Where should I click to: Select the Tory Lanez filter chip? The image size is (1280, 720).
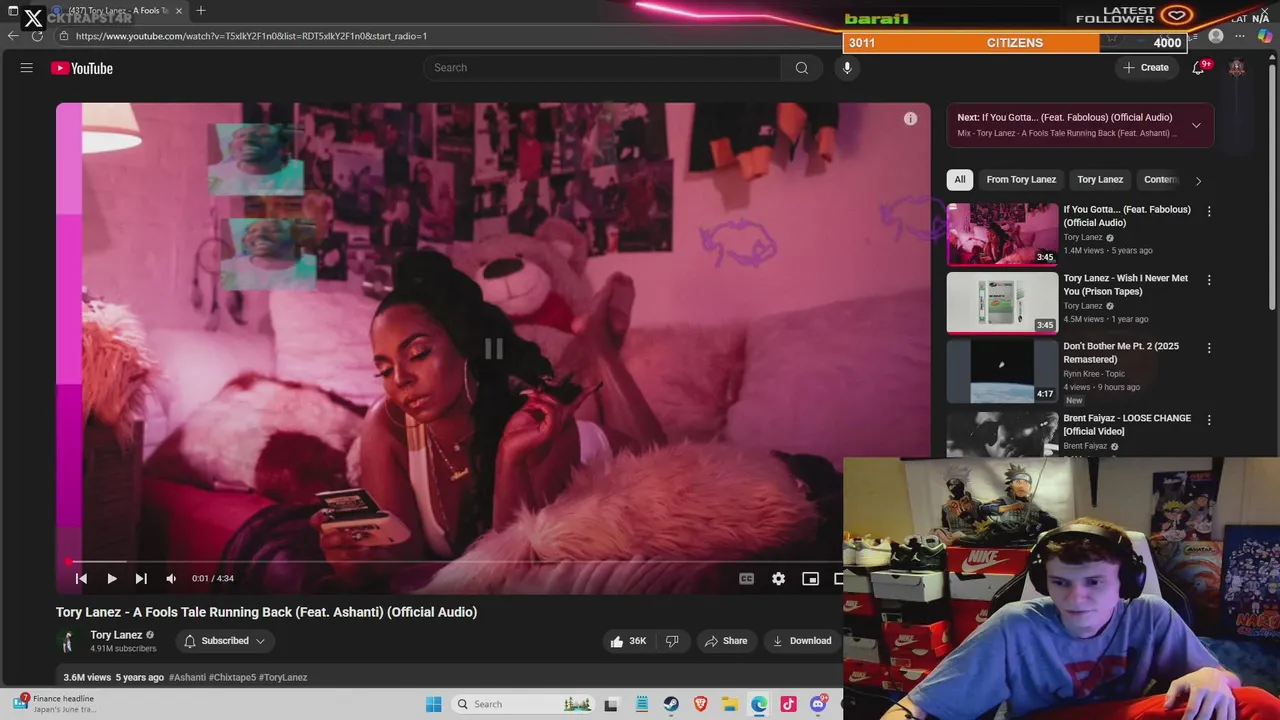point(1100,180)
